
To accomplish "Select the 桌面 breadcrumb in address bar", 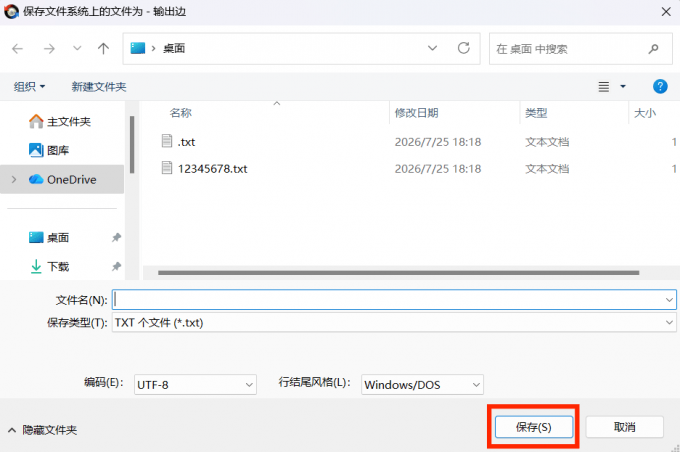I will click(x=174, y=48).
